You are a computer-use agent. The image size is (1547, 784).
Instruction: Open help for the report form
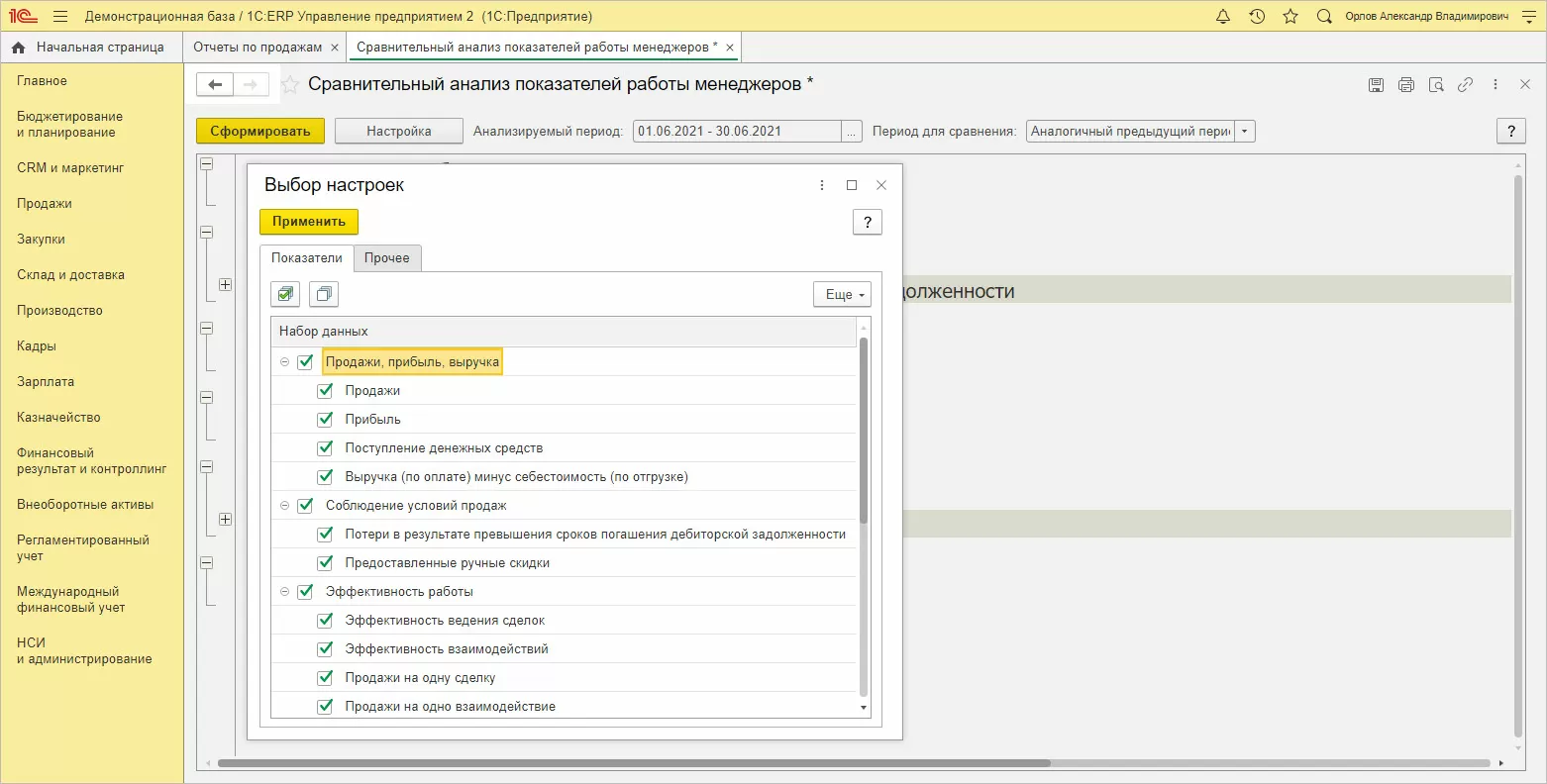[1510, 132]
